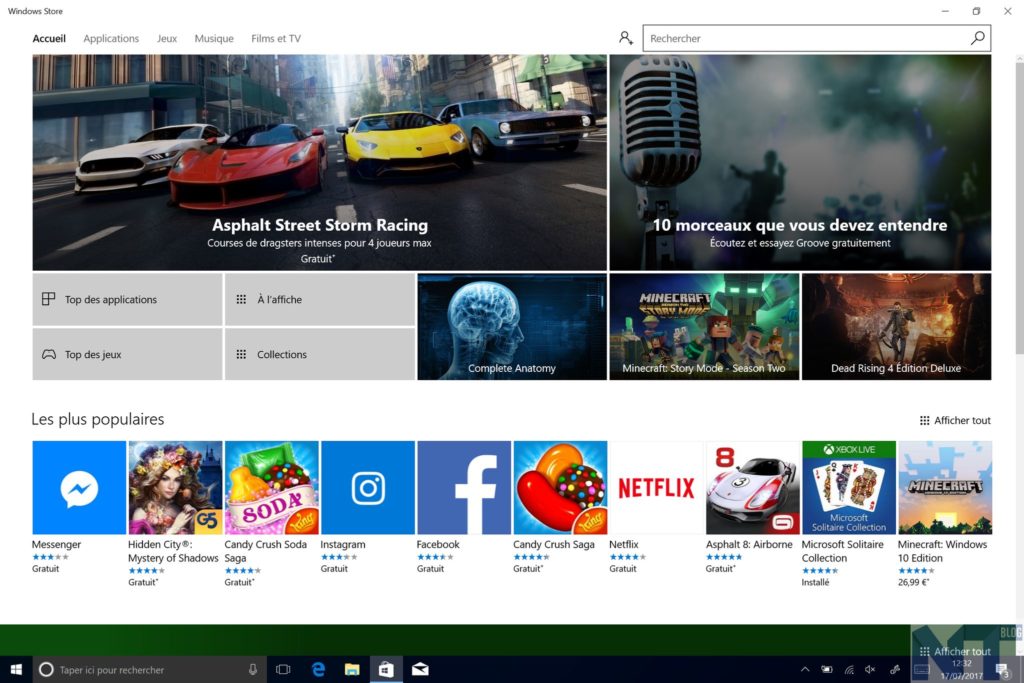1024x683 pixels.
Task: Open Task View from the taskbar
Action: point(283,669)
